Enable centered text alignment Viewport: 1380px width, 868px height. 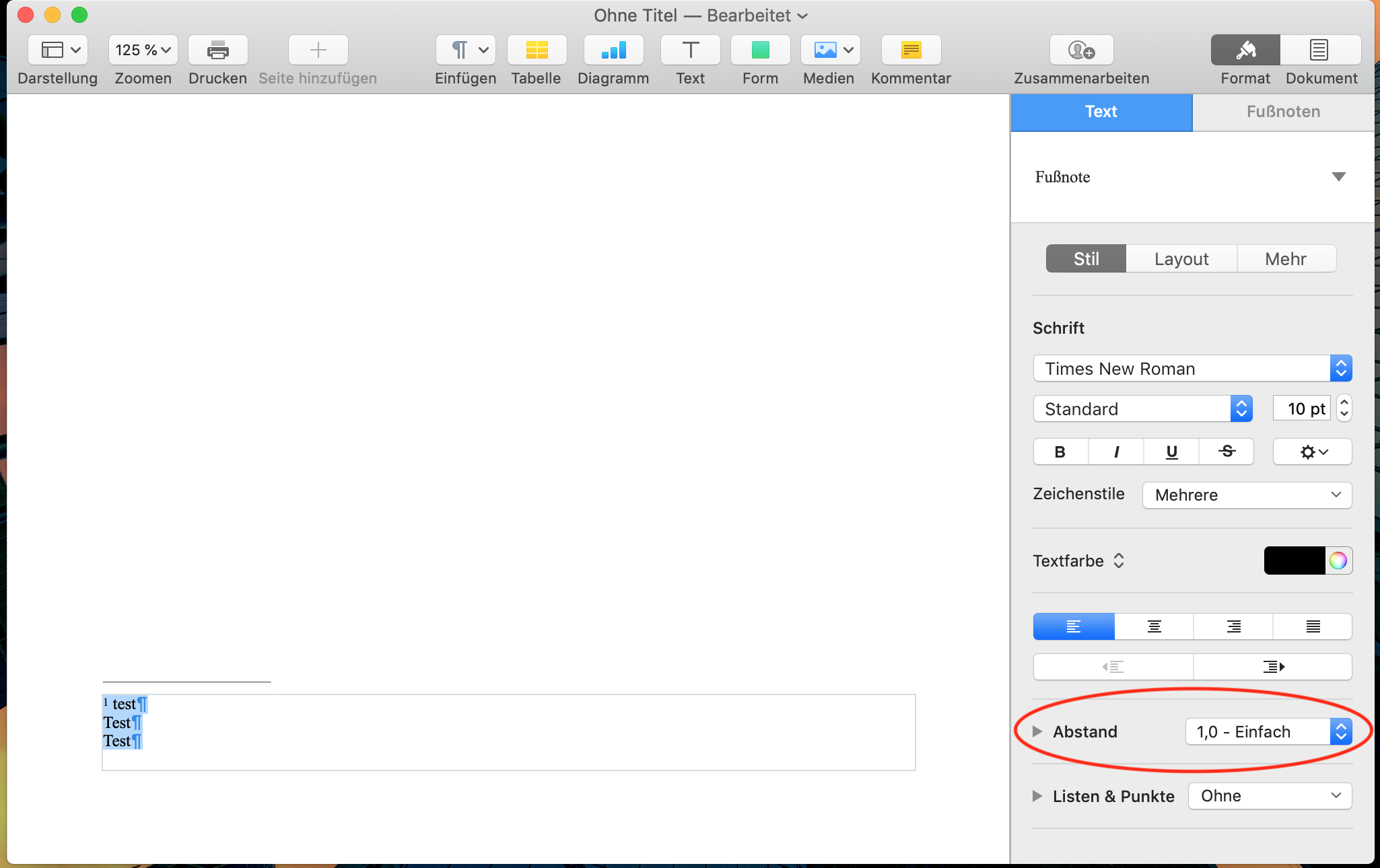[x=1154, y=626]
